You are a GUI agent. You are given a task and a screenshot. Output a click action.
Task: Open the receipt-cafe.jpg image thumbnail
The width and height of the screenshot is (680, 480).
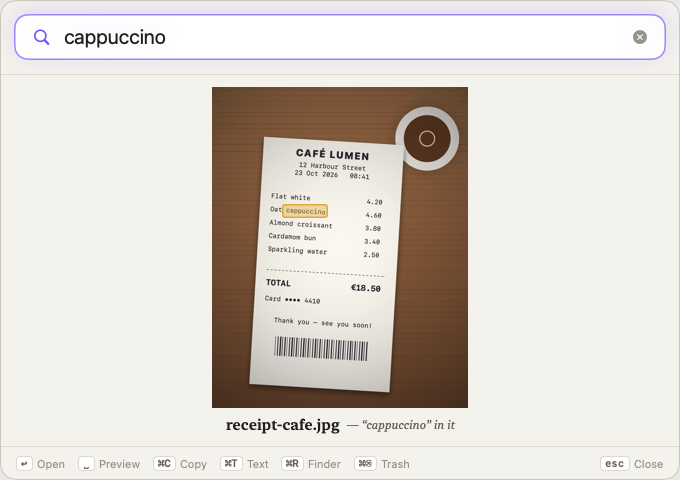tap(340, 247)
